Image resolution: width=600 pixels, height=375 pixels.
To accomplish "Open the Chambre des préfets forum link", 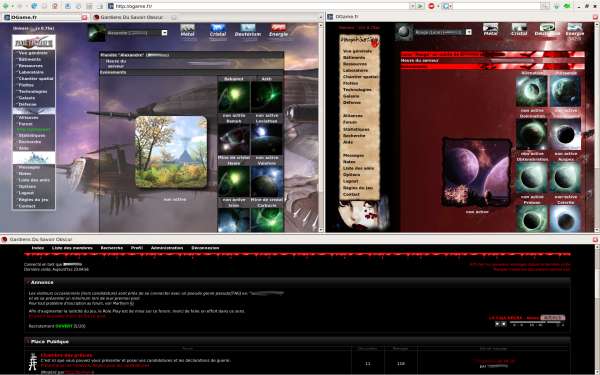I will coord(67,355).
